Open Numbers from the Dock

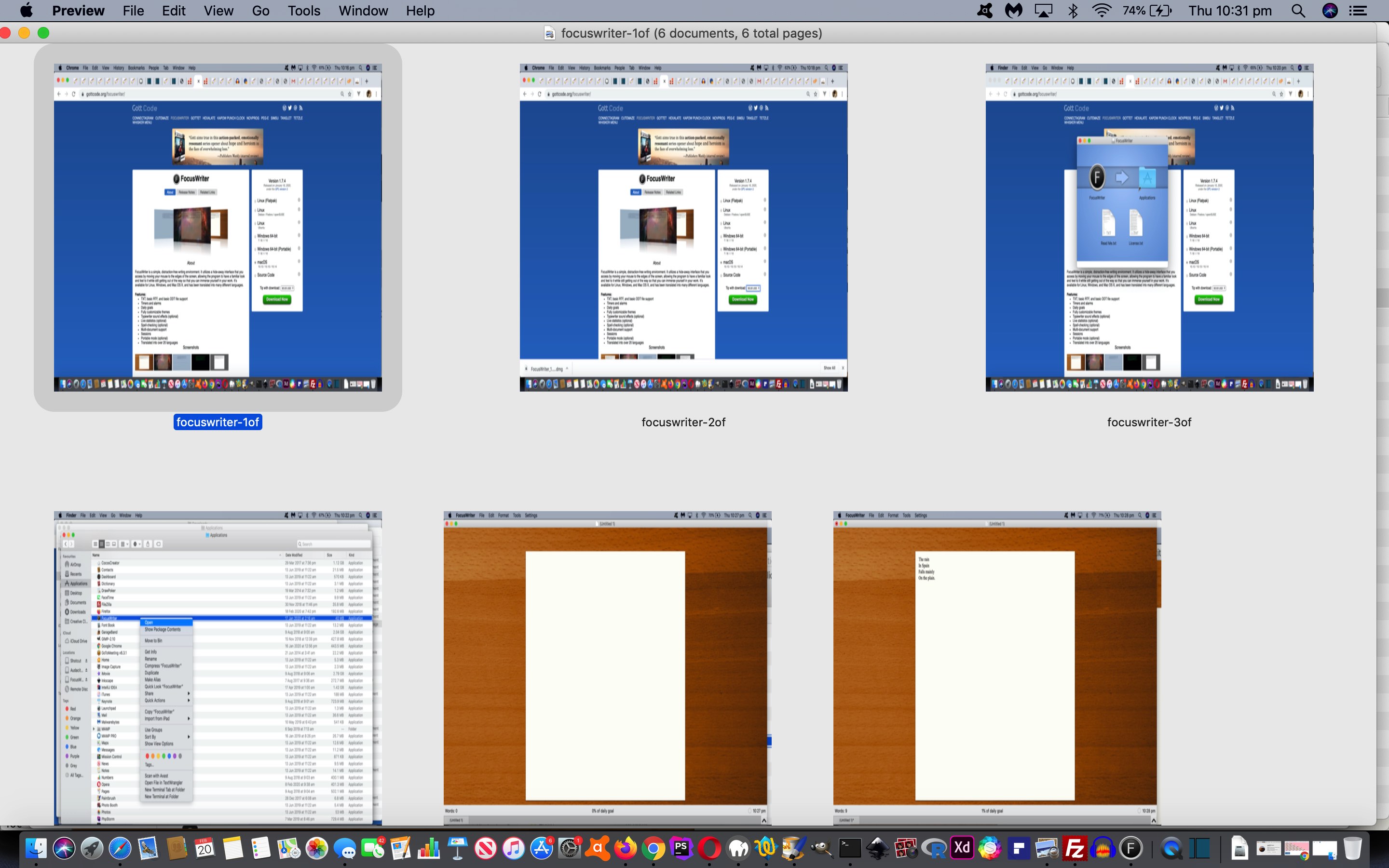(x=429, y=848)
